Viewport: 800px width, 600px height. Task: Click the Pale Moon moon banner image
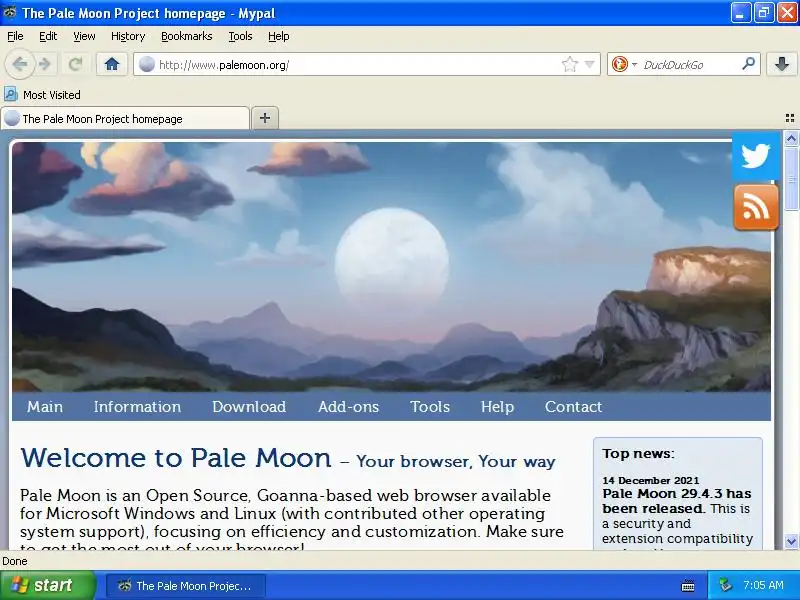391,266
